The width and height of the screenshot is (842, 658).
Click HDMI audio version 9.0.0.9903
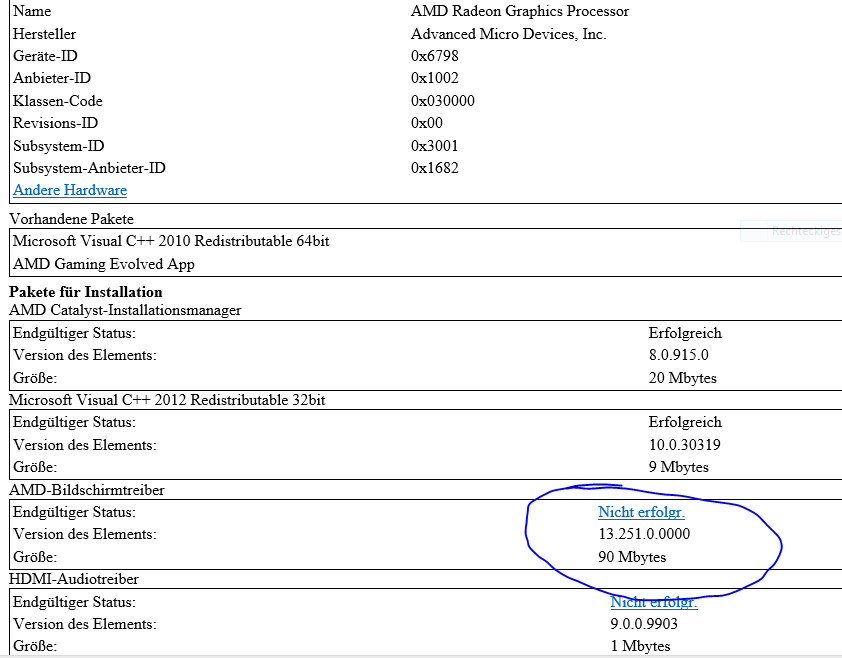tap(644, 624)
